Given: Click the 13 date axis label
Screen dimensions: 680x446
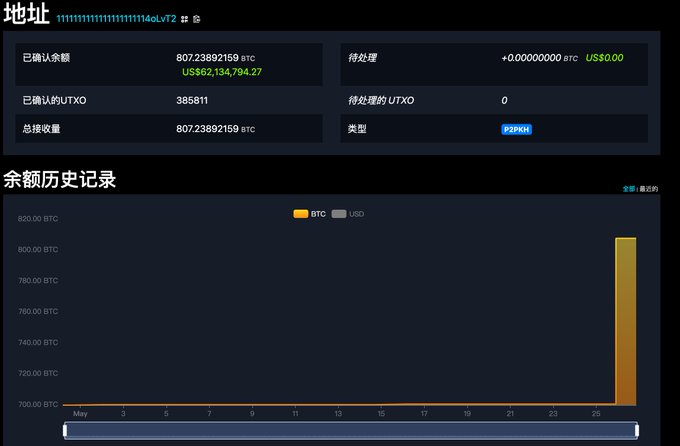Looking at the screenshot, I should click(338, 413).
